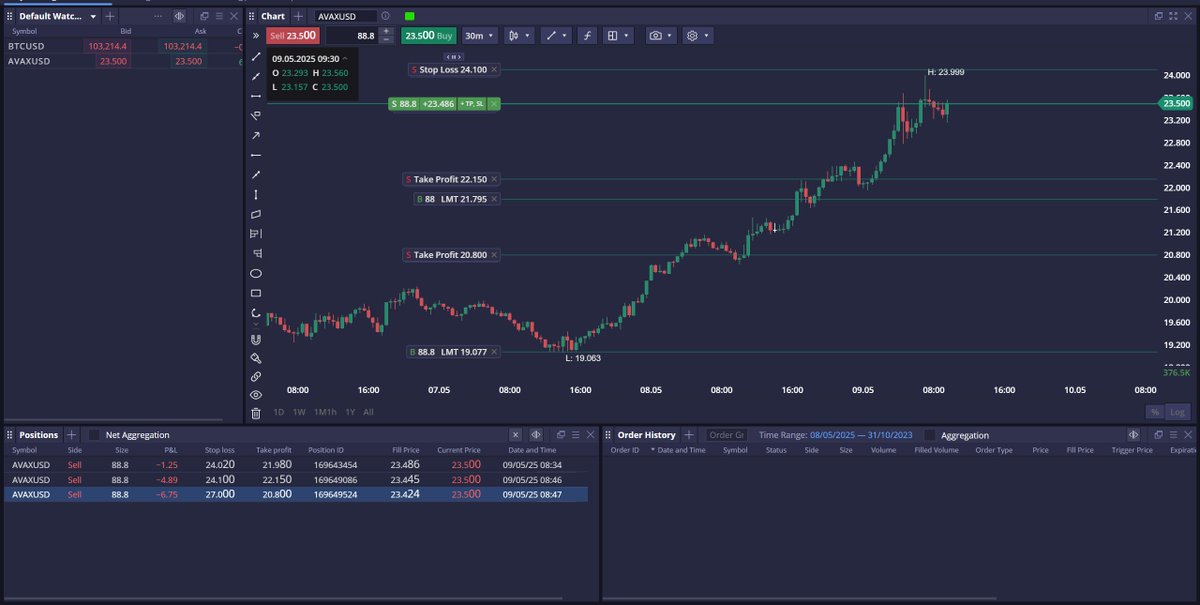Show the All range option
Screen dimensions: 1200x605
click(x=368, y=412)
